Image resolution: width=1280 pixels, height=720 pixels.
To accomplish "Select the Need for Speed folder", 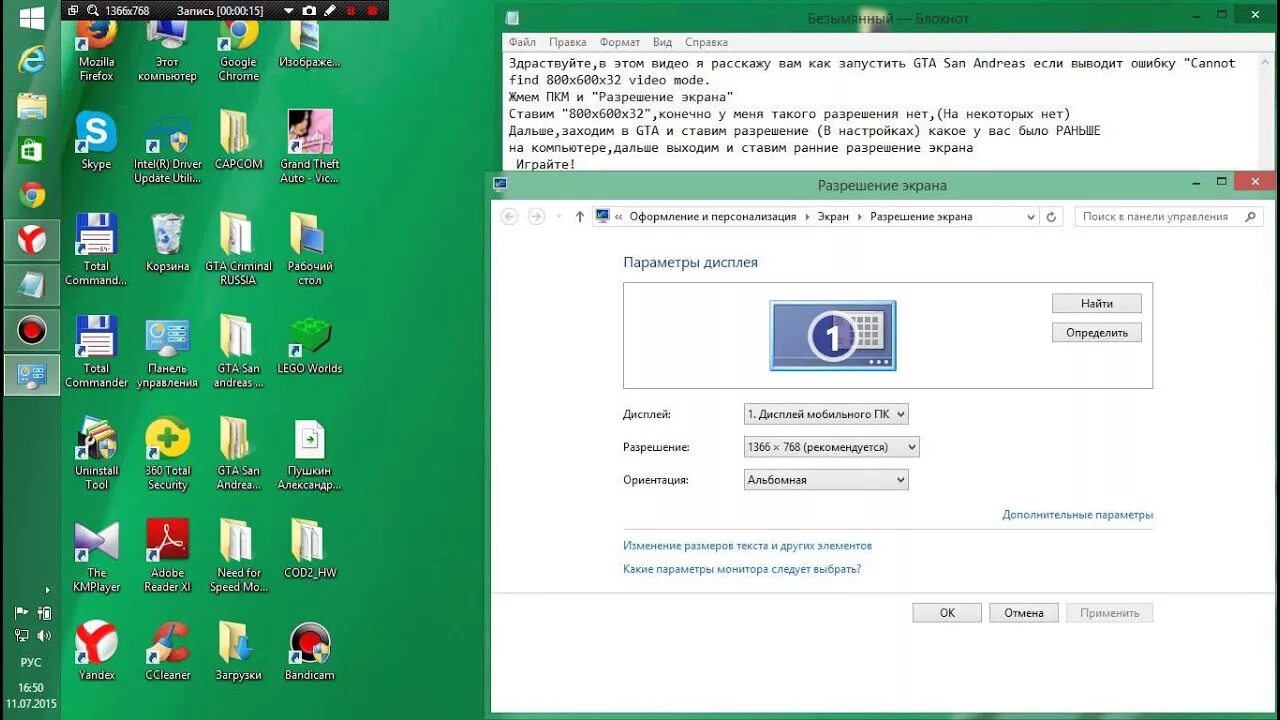I will (x=238, y=557).
